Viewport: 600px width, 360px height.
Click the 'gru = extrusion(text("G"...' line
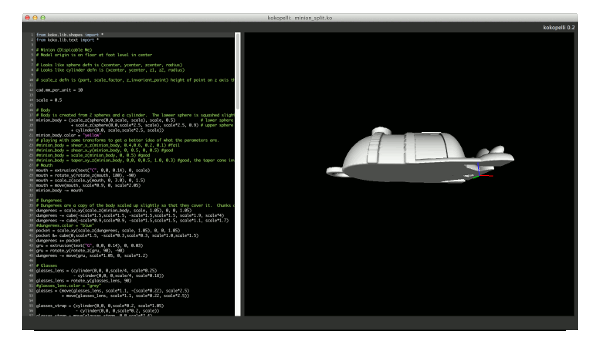pyautogui.click(x=90, y=246)
